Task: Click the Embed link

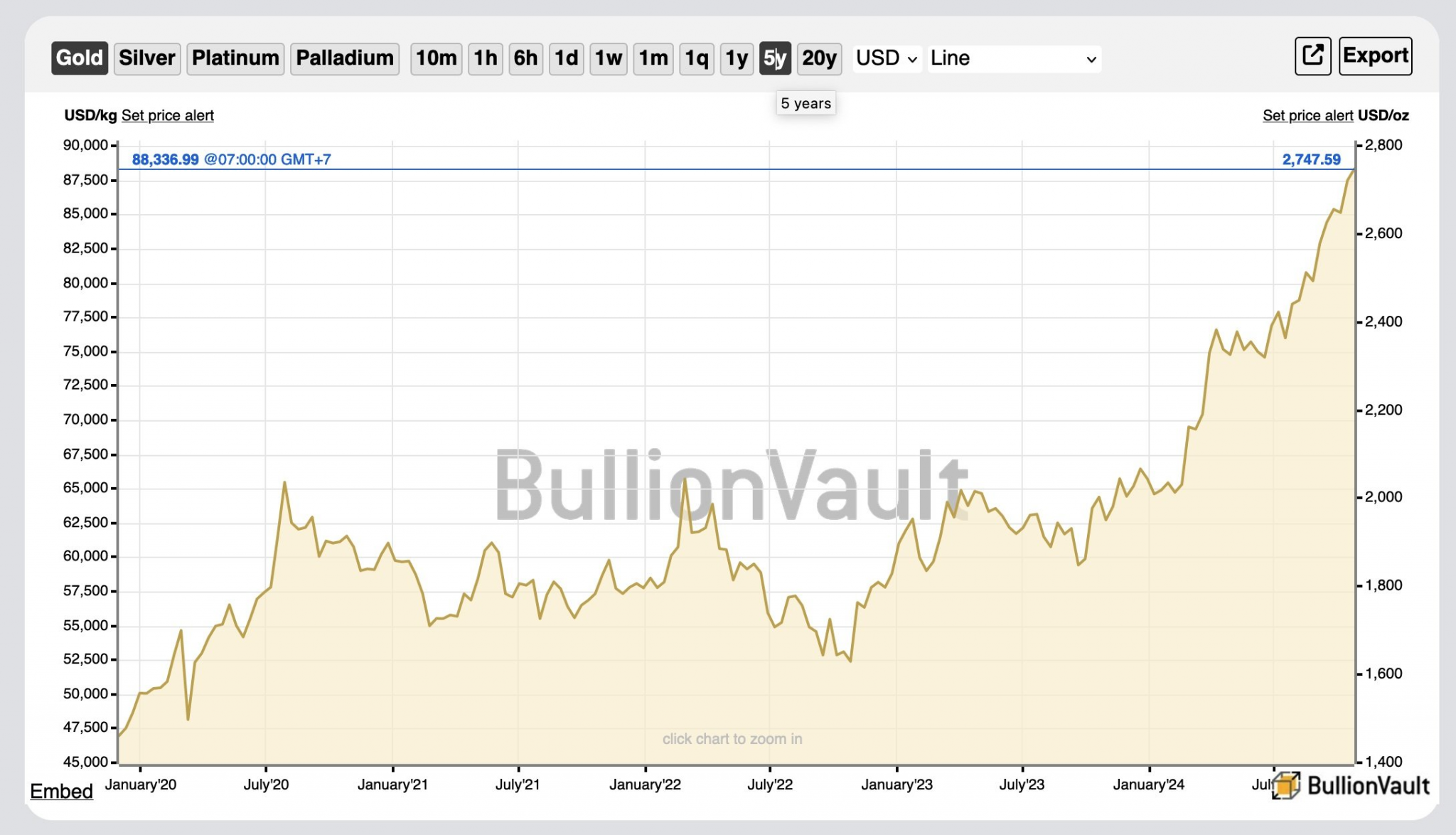Action: (x=61, y=791)
